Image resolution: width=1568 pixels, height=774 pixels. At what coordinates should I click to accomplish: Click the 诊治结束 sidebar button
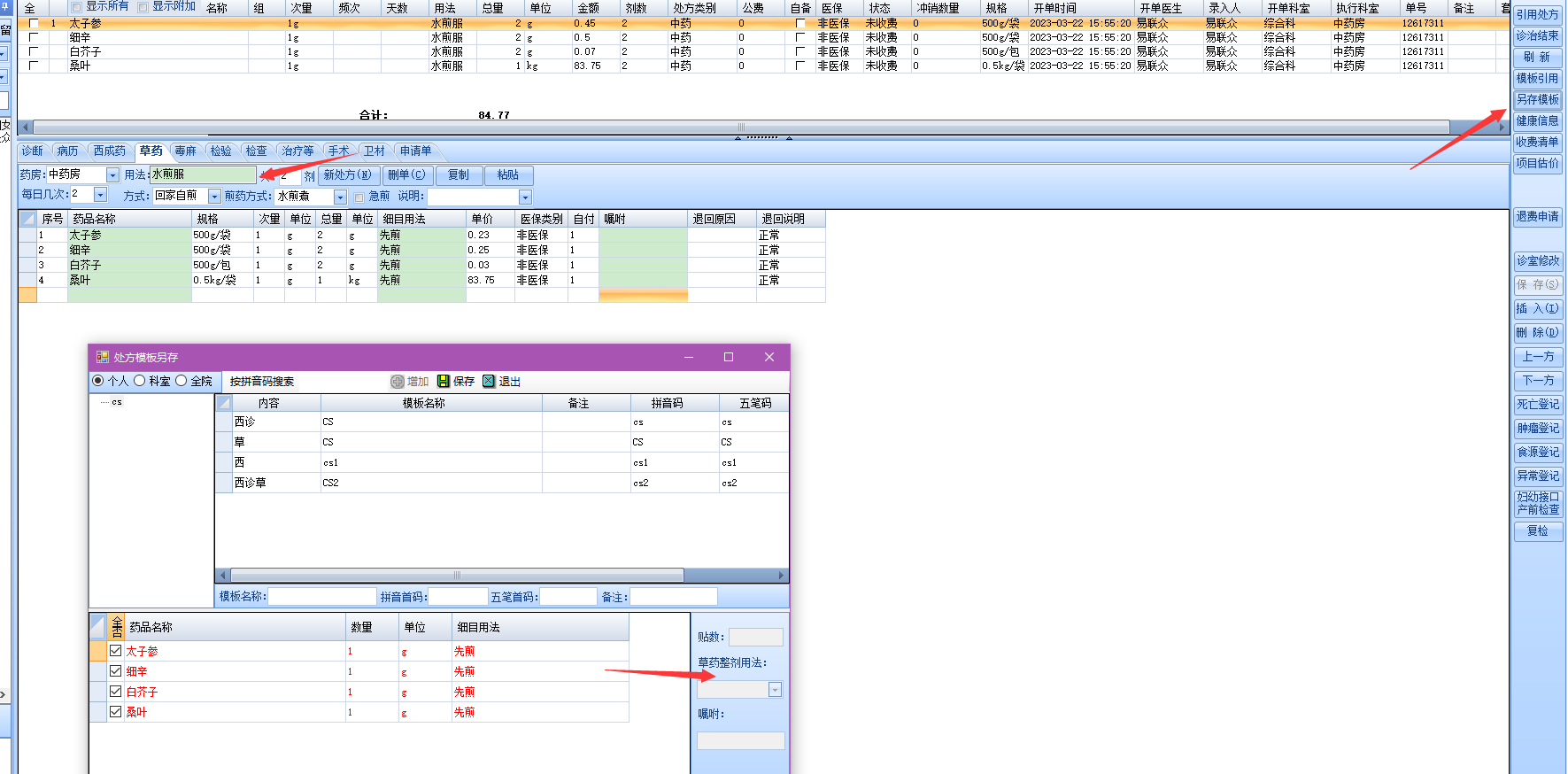[1537, 36]
